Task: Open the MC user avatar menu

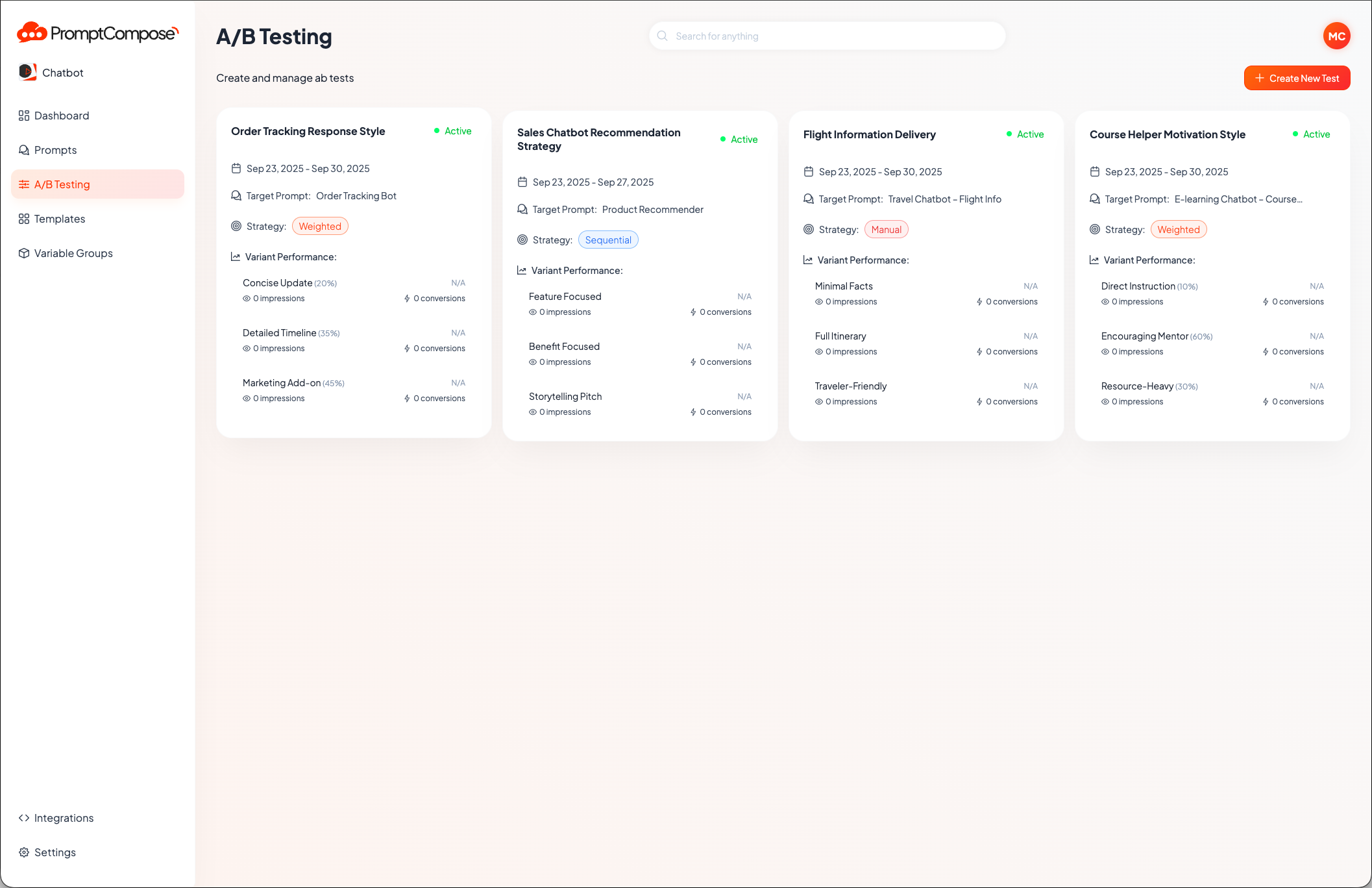Action: pyautogui.click(x=1336, y=36)
